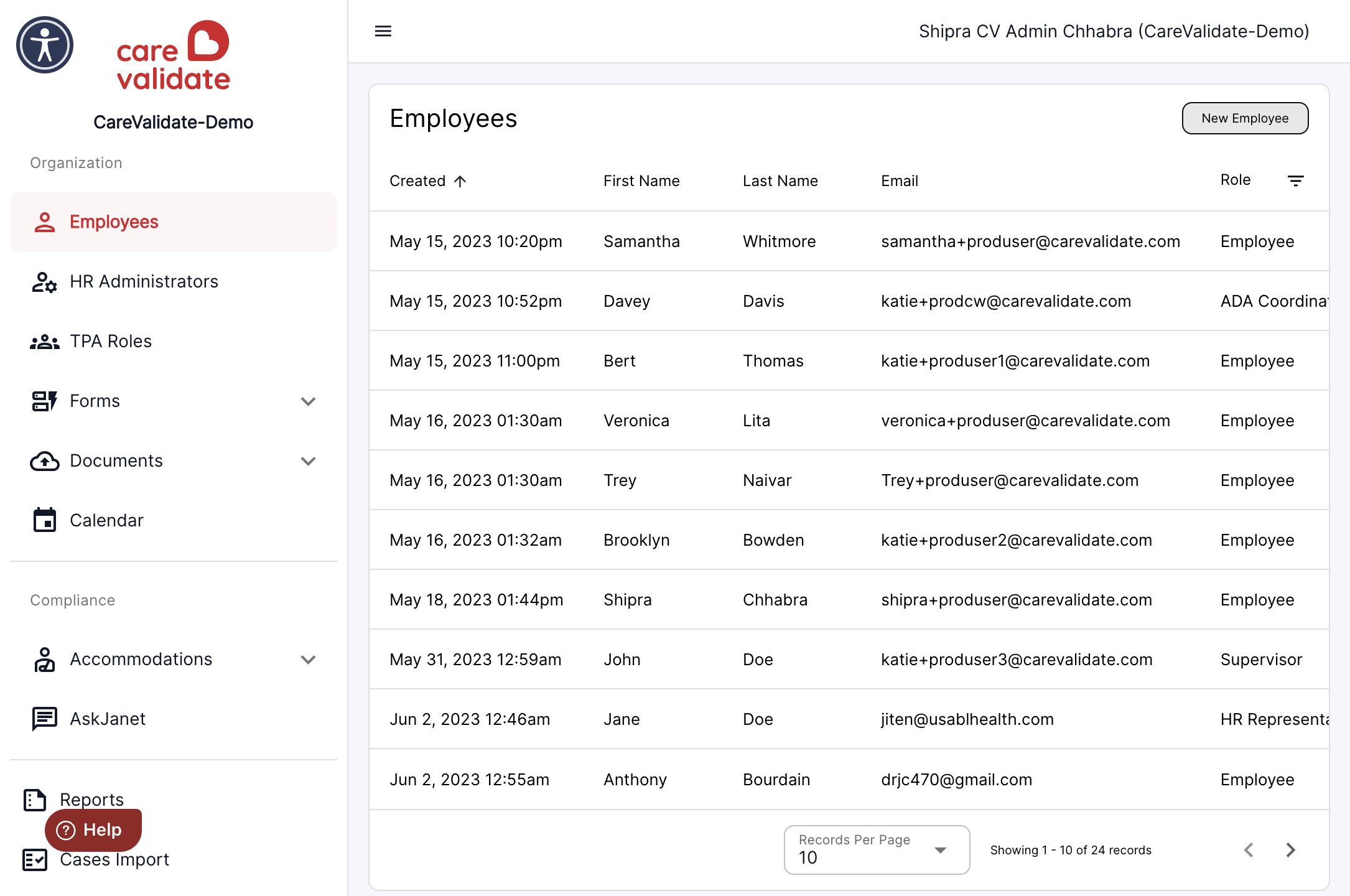
Task: Click the Reports document icon
Action: [35, 800]
